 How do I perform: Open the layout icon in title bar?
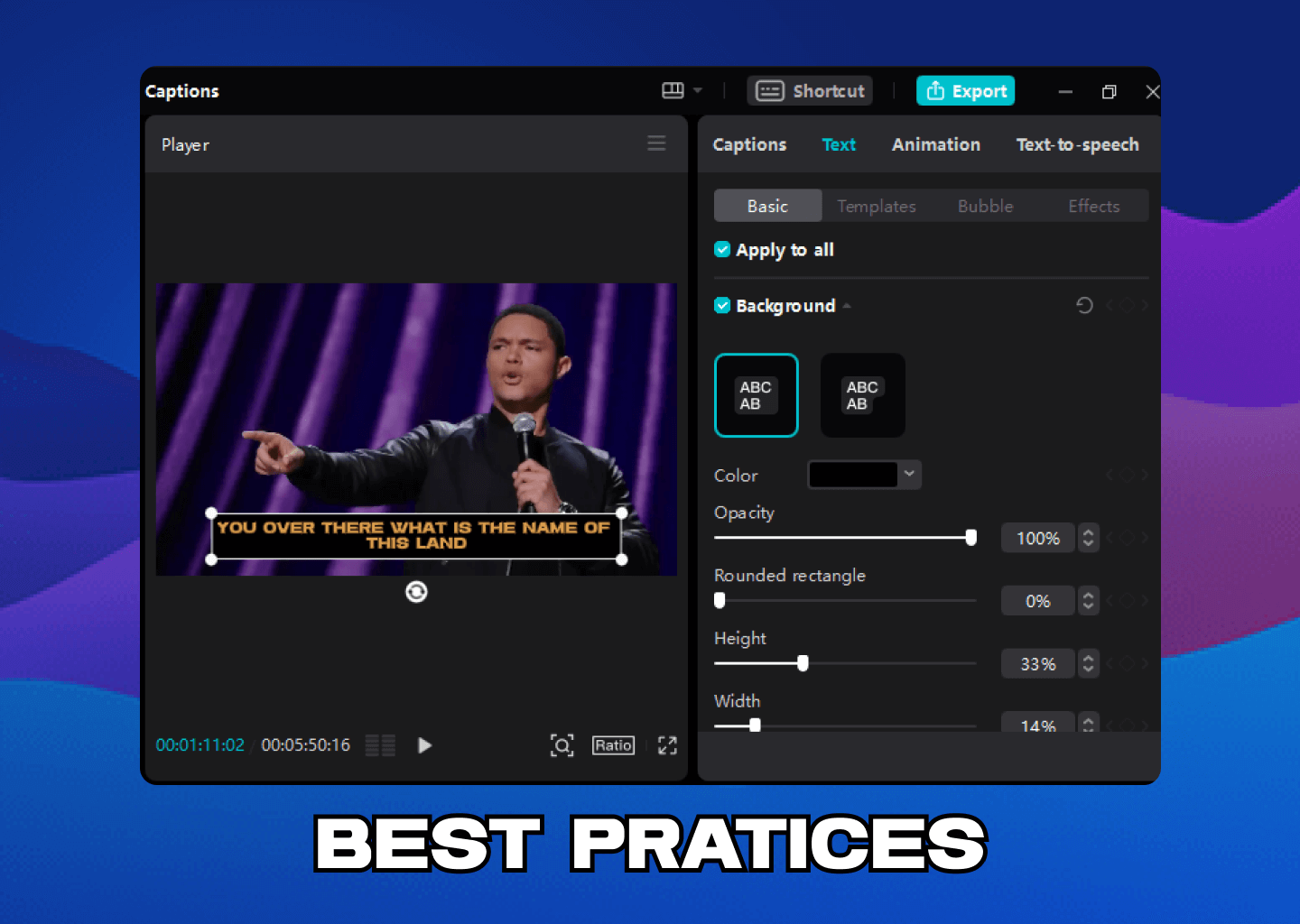673,90
